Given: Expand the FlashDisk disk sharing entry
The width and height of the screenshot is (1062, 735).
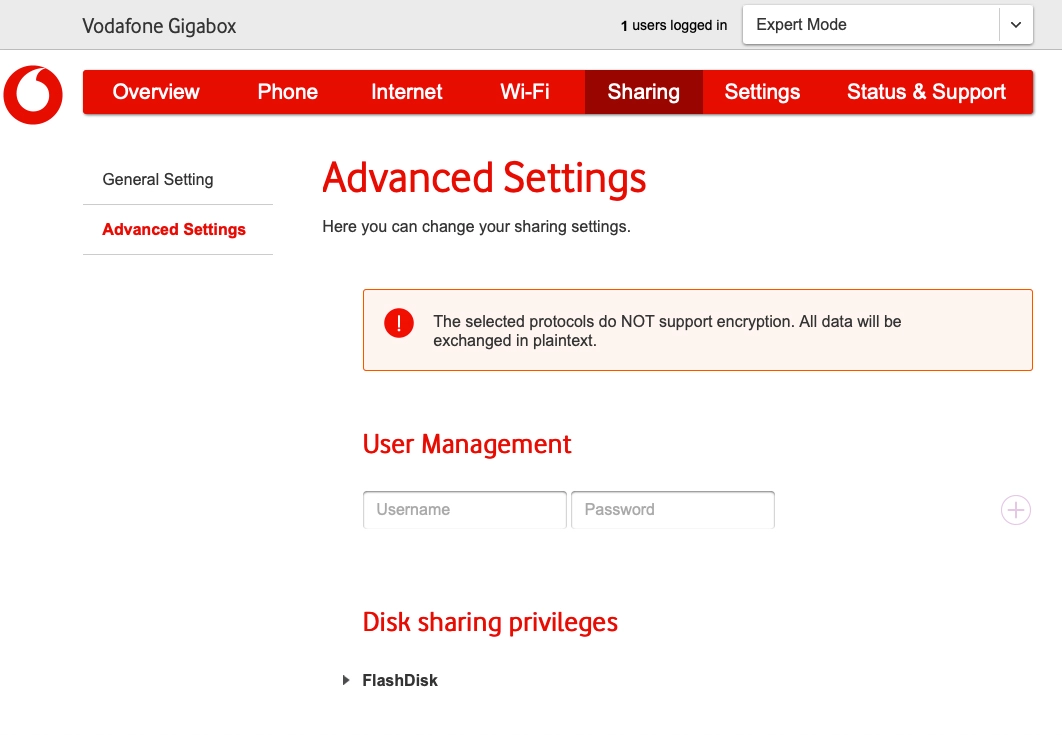Looking at the screenshot, I should pyautogui.click(x=345, y=680).
